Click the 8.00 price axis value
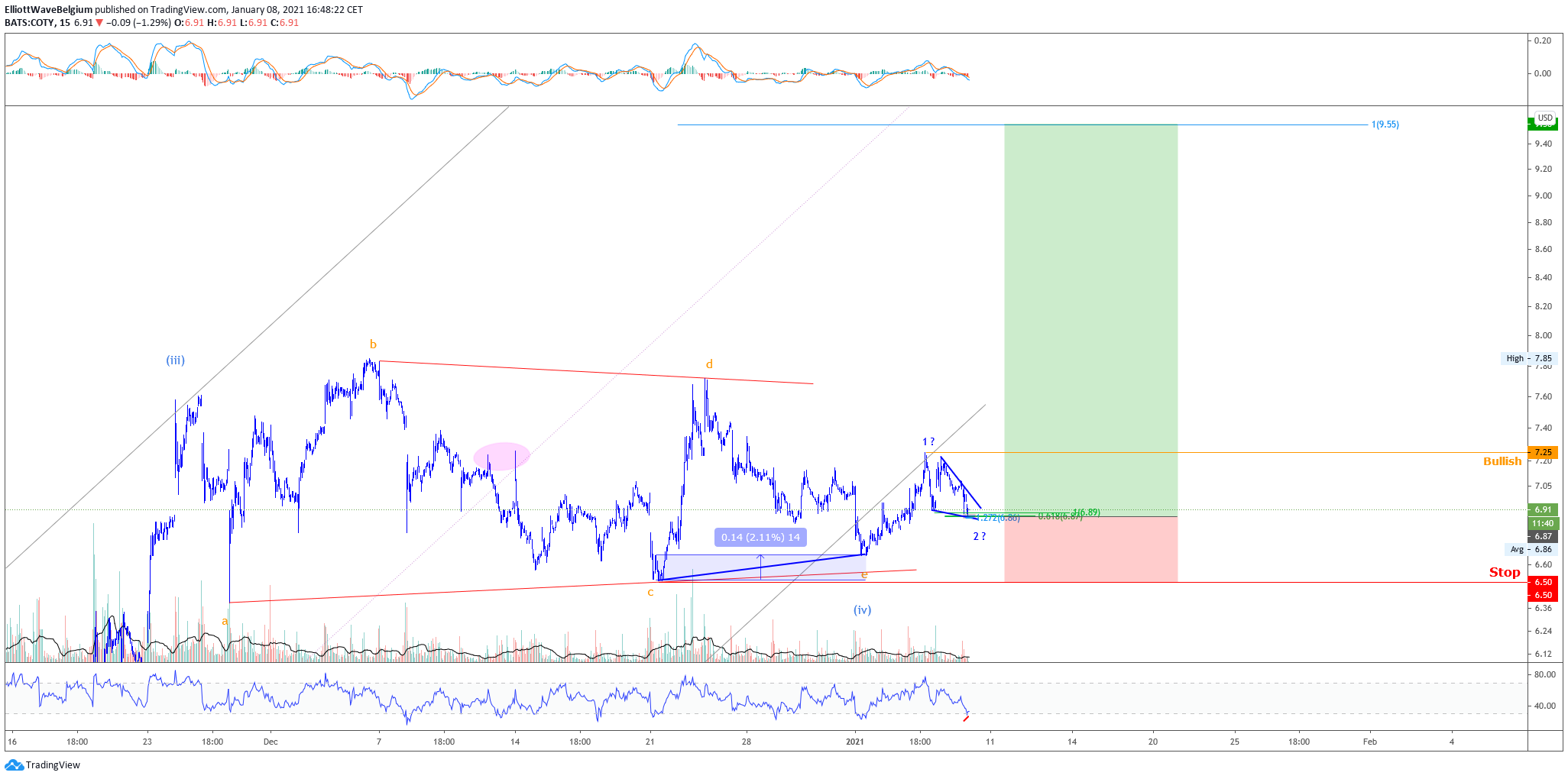Screen dimensions: 1568x779 click(x=1544, y=335)
